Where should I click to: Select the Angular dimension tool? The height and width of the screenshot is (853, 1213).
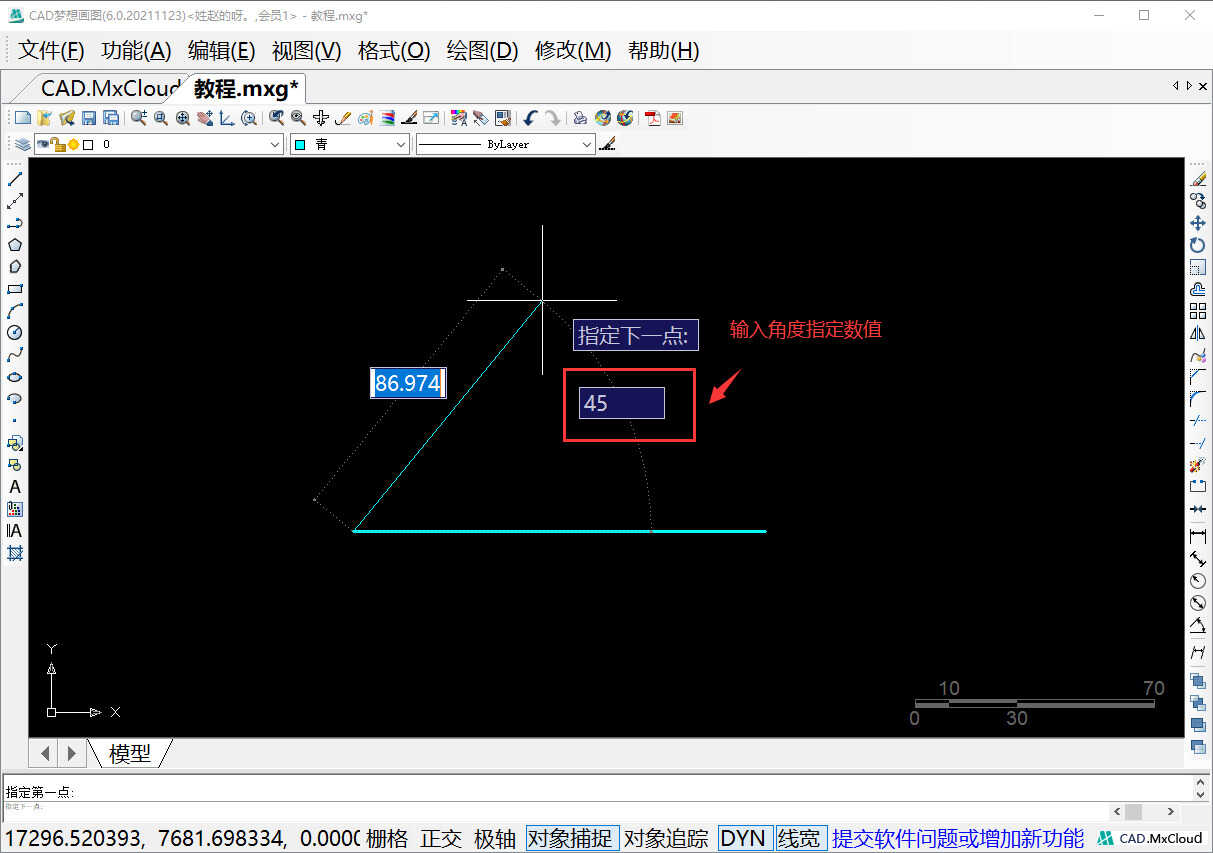(x=1198, y=627)
